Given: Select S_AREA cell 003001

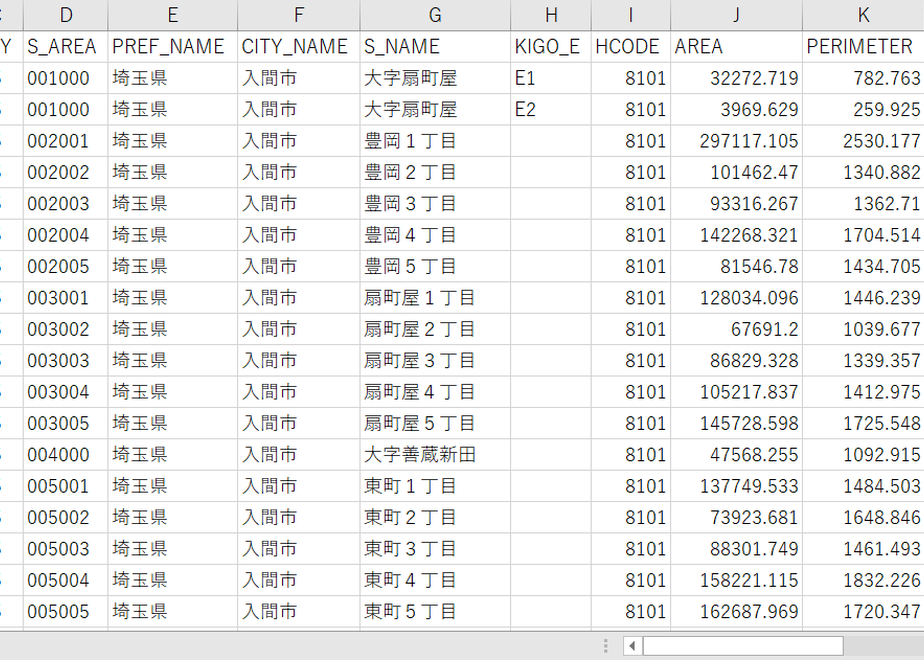Looking at the screenshot, I should coord(65,298).
